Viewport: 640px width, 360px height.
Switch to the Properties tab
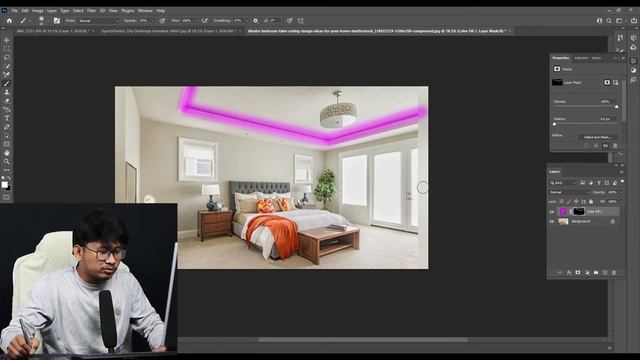click(560, 58)
